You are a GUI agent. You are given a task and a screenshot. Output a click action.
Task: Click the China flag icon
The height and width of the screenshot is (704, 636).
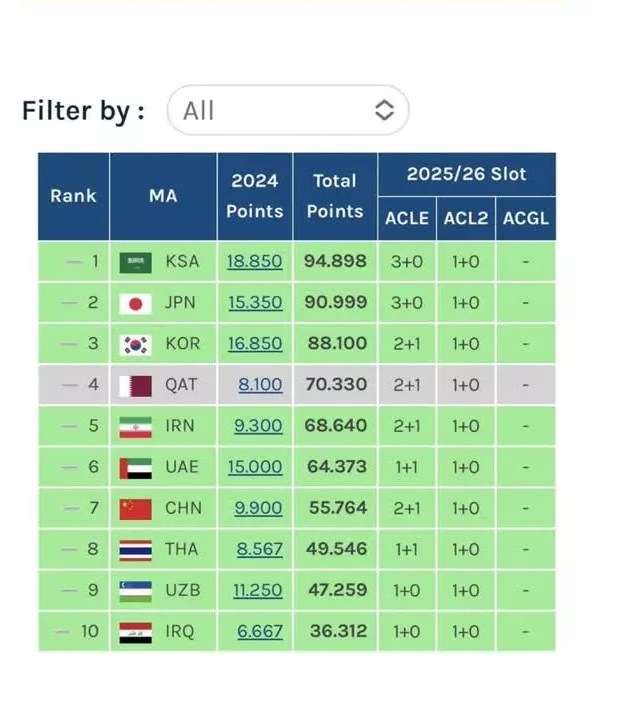point(135,508)
